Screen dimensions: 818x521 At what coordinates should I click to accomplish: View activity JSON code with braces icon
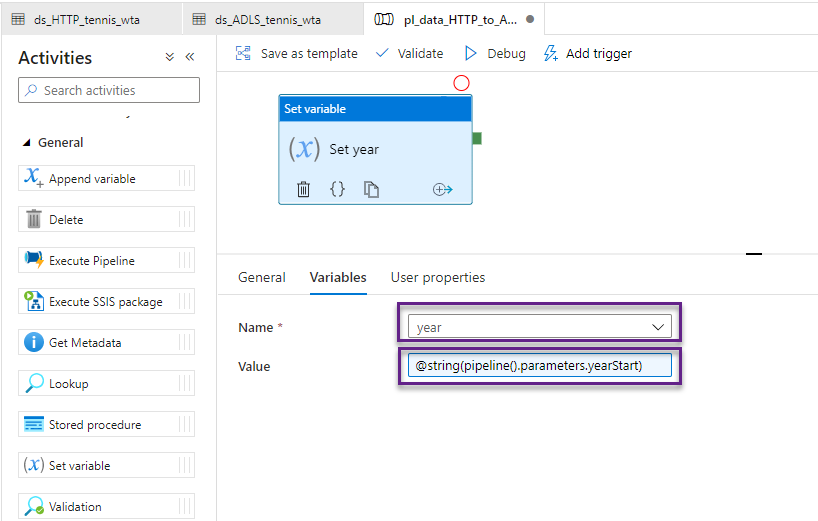click(x=337, y=189)
